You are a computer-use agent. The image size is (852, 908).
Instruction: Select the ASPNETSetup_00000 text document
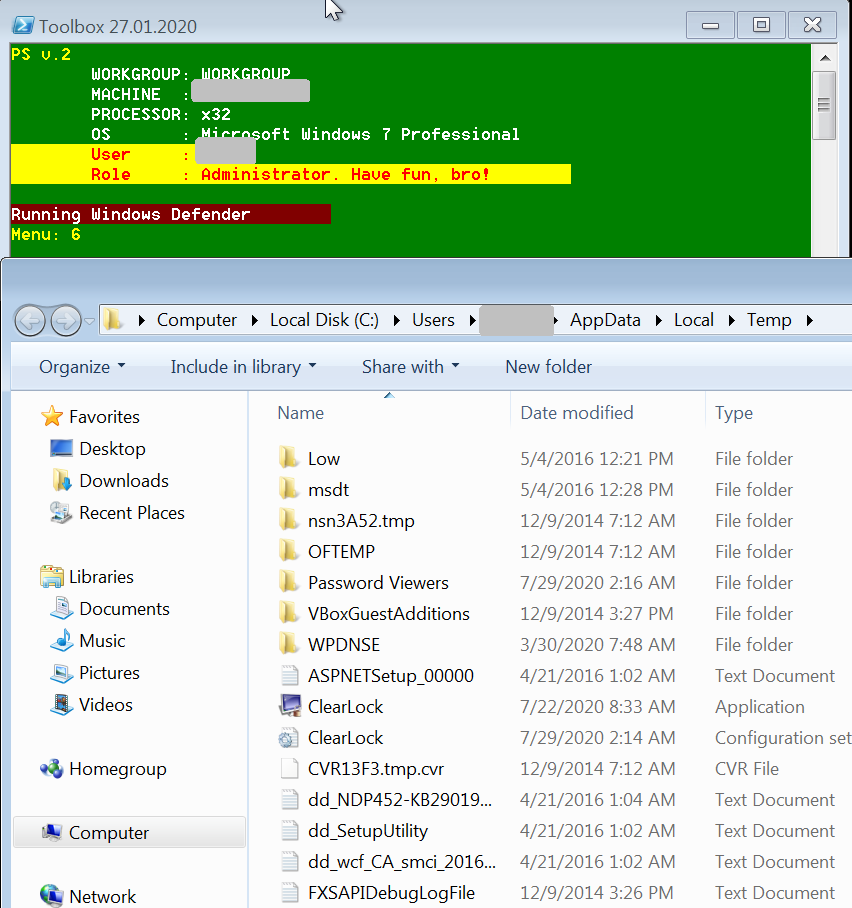(390, 675)
